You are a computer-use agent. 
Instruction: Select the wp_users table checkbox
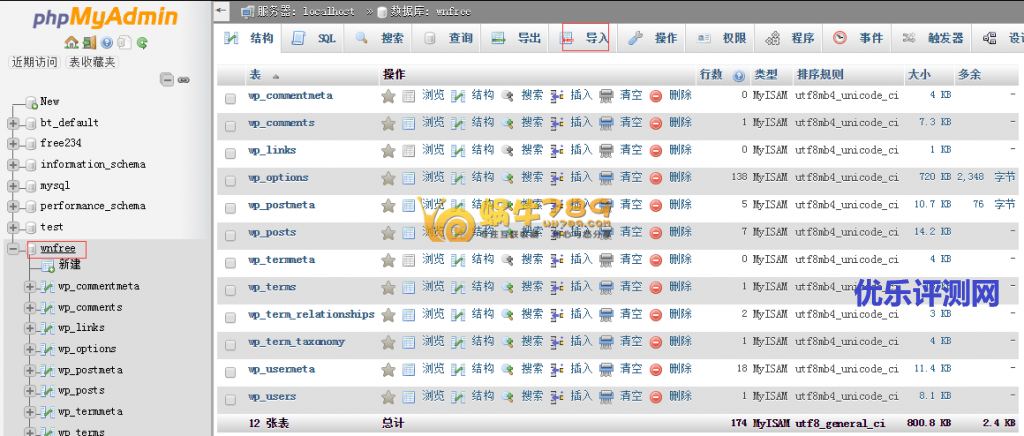(x=231, y=398)
